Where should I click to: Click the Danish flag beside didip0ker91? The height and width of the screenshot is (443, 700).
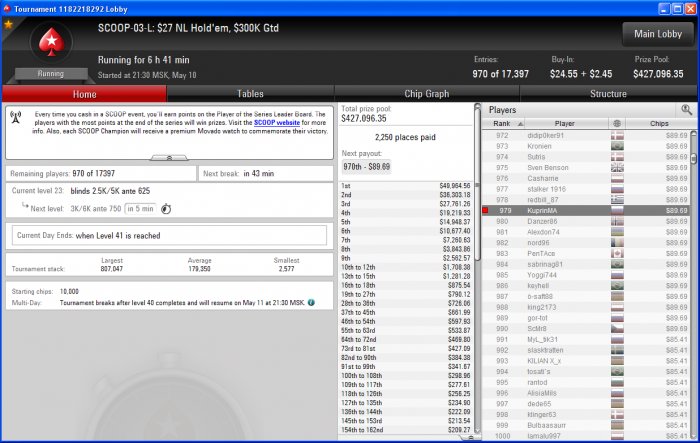point(617,135)
